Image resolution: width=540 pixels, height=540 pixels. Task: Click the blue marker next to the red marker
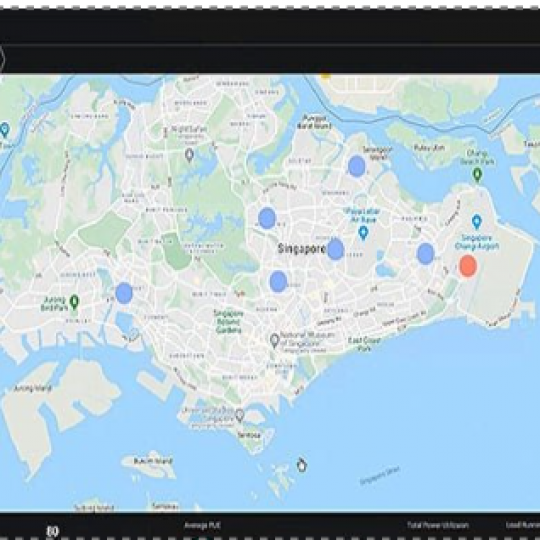(x=425, y=253)
